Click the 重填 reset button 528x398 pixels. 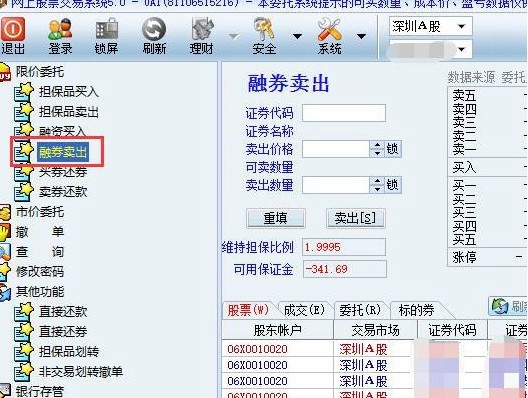click(276, 218)
